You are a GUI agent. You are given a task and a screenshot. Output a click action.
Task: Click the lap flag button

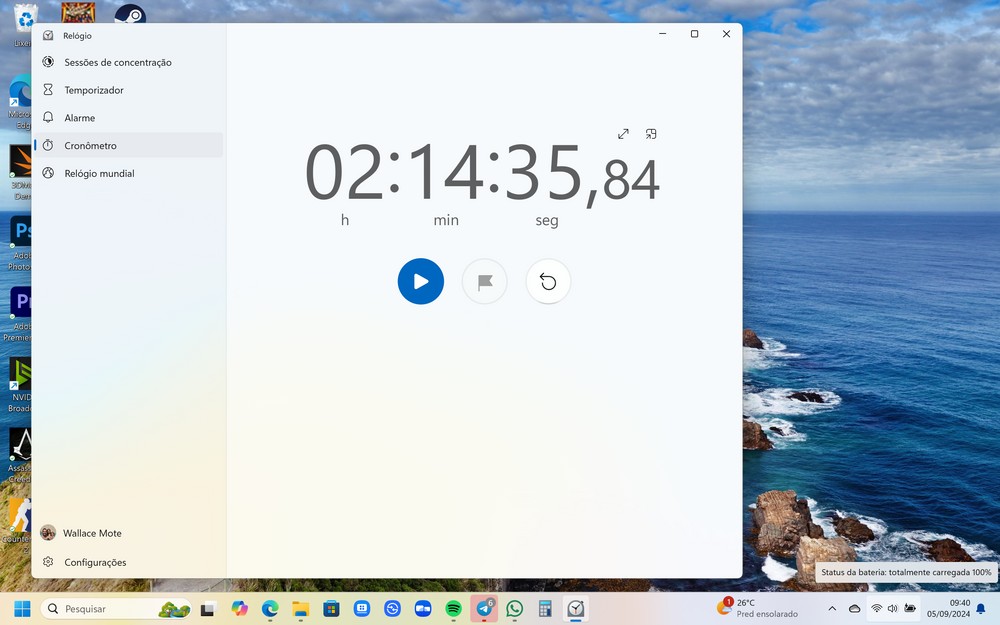tap(485, 281)
